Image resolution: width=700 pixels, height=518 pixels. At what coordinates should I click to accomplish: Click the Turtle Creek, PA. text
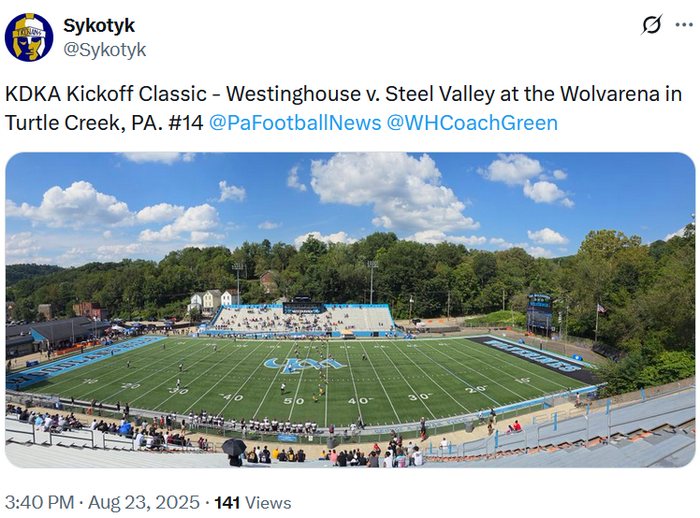84,123
